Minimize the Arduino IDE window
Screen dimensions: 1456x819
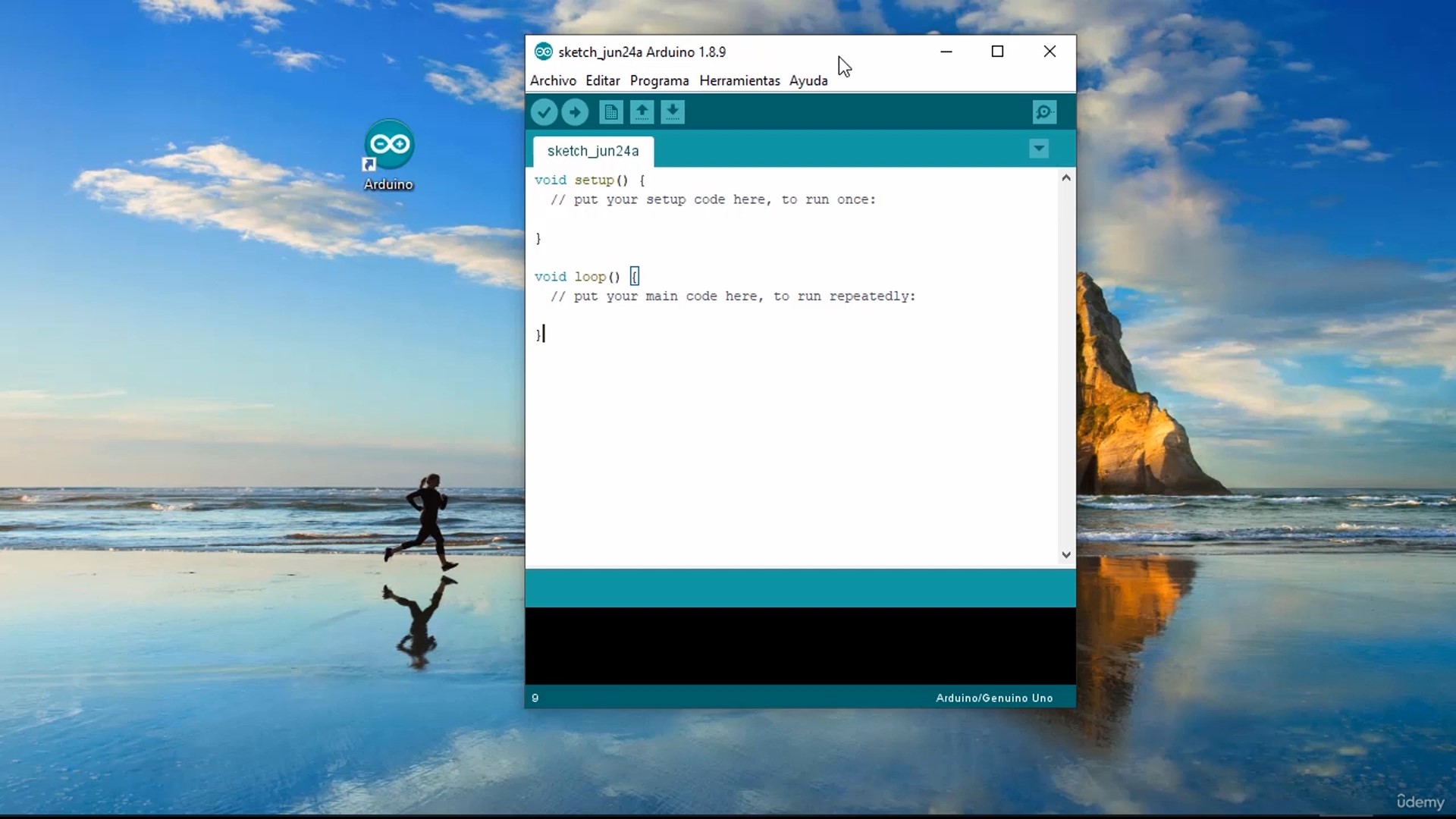946,52
